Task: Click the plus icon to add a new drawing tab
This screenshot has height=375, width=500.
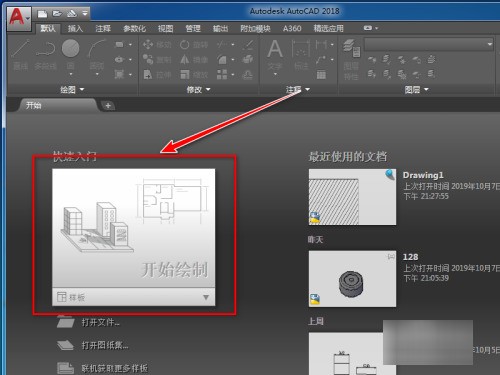Action: 108,106
